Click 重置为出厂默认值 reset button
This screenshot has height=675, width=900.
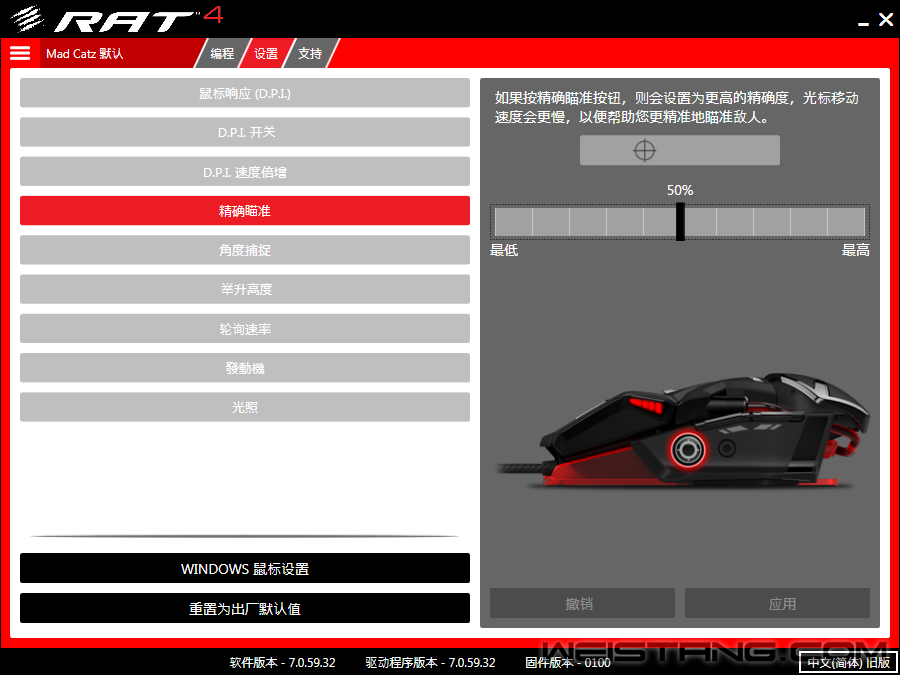coord(245,608)
